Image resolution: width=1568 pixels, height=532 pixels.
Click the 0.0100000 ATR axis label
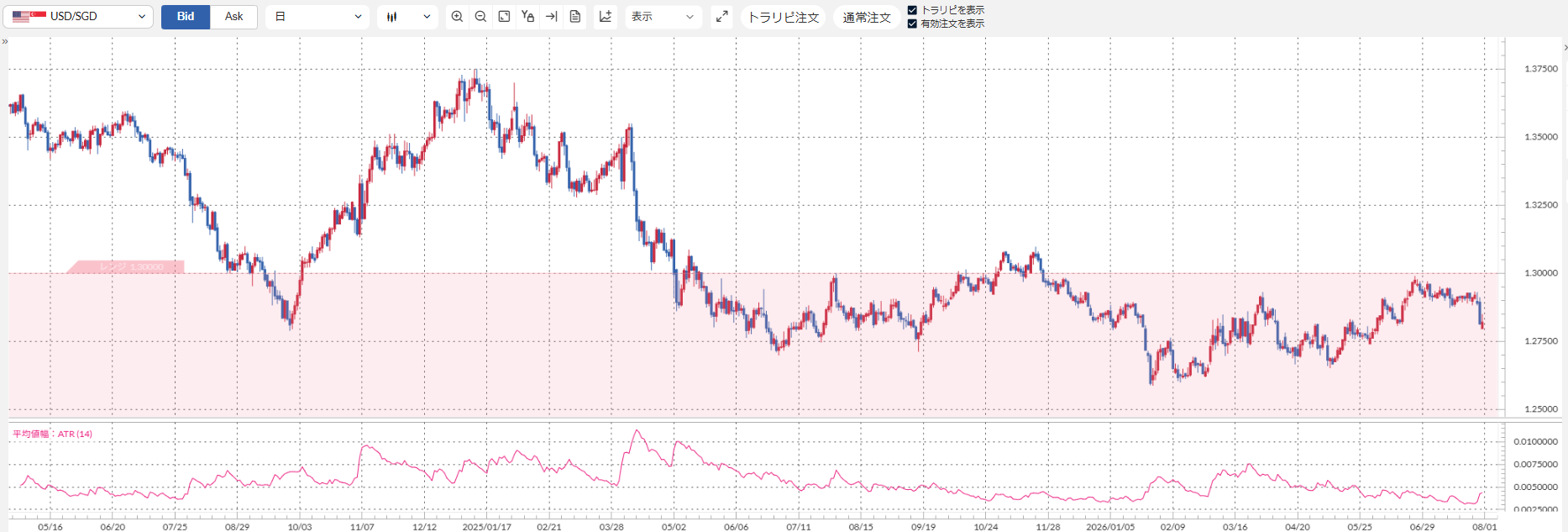tap(1536, 441)
